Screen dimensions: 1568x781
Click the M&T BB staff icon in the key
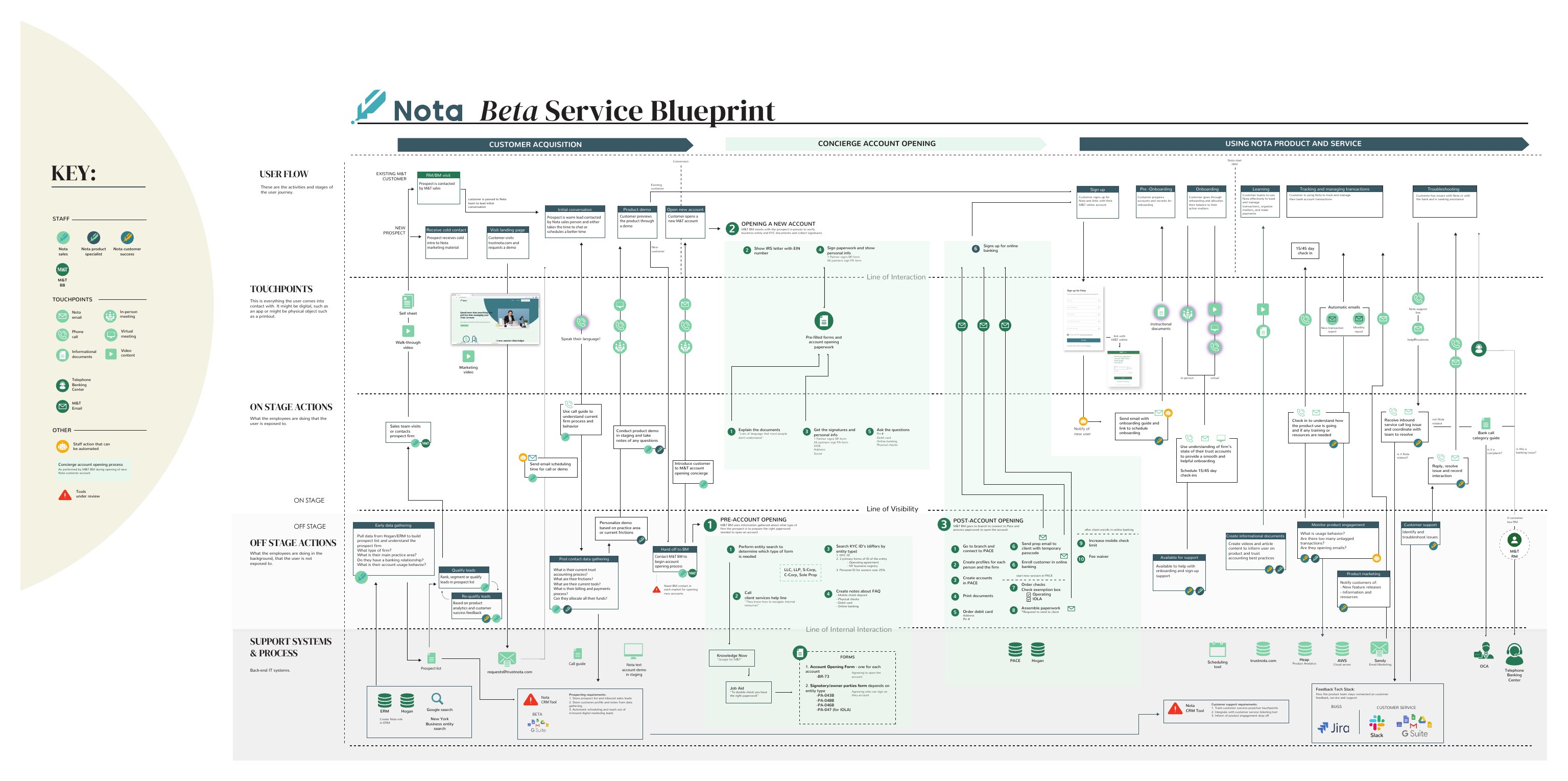(63, 269)
